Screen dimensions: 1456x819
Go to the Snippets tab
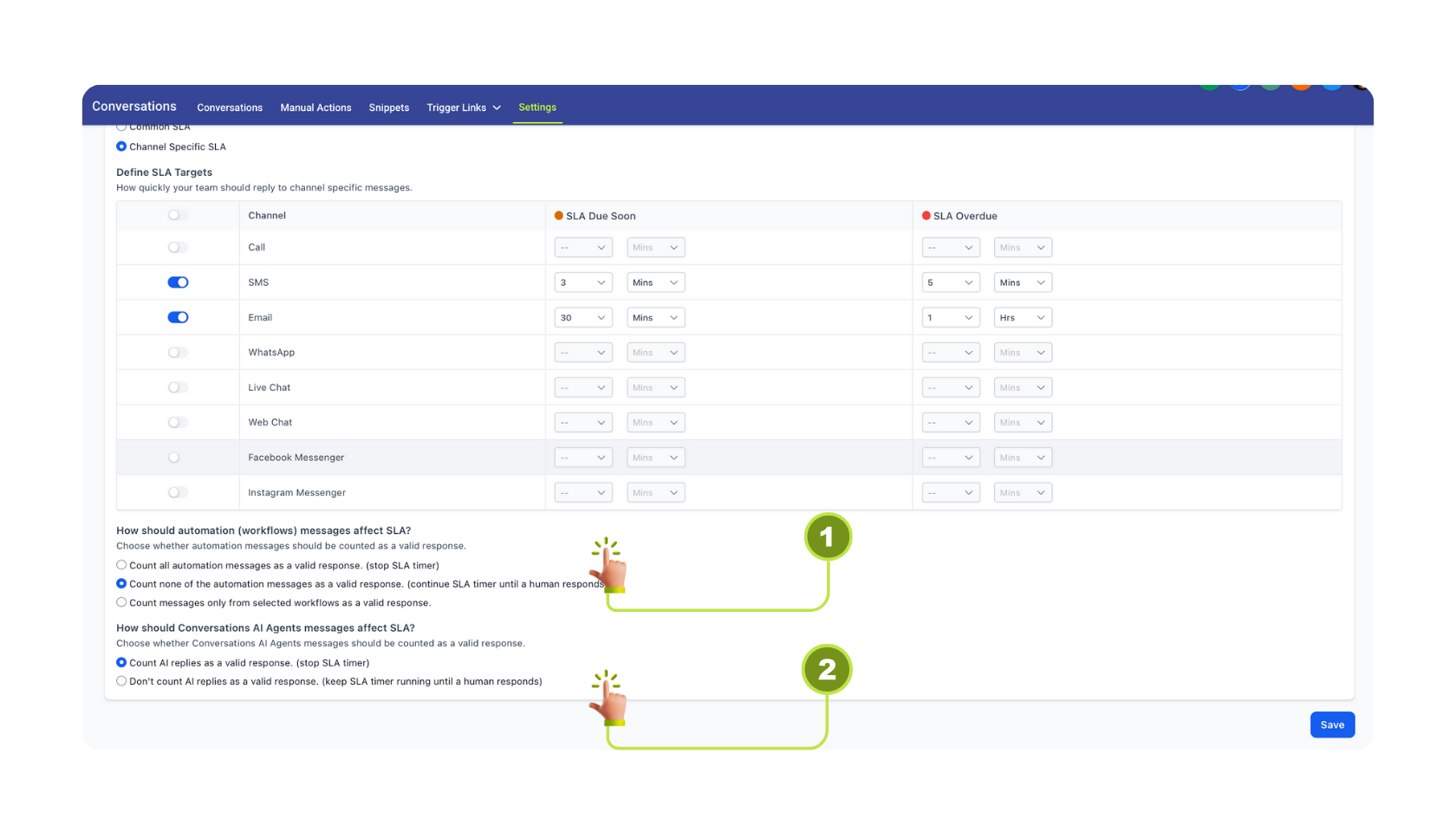(388, 107)
